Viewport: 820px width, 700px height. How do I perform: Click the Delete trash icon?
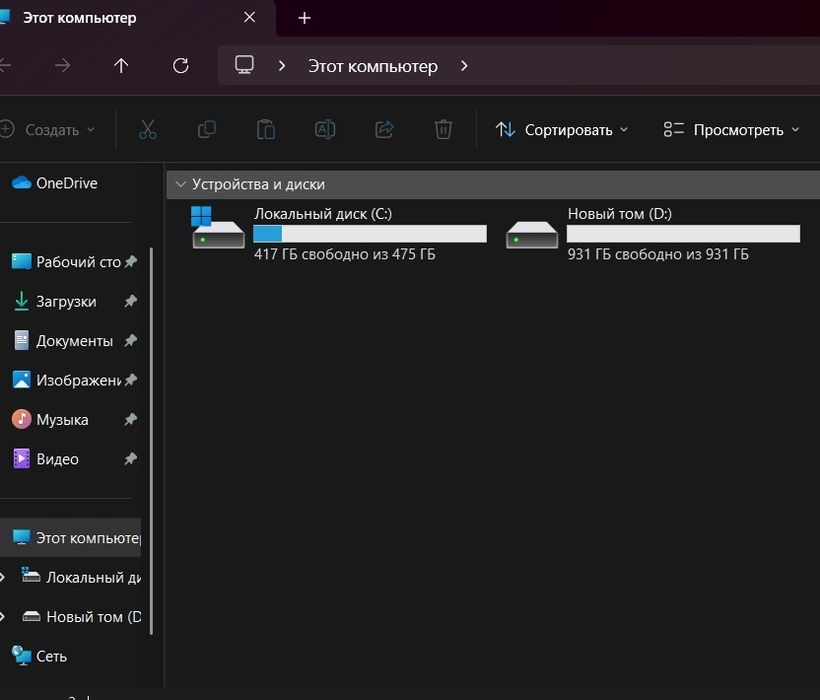(443, 129)
